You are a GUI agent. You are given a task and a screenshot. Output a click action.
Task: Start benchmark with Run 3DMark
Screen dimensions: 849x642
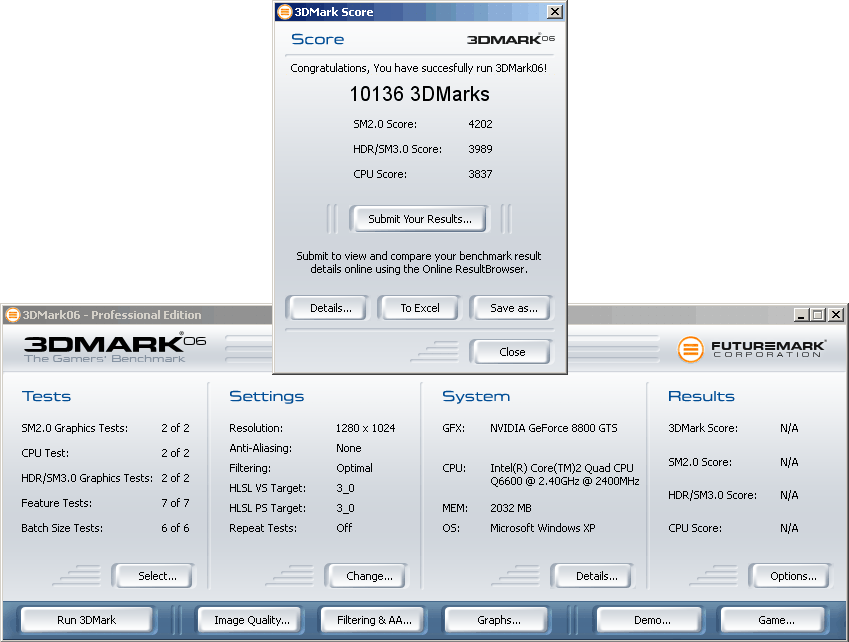tap(87, 620)
